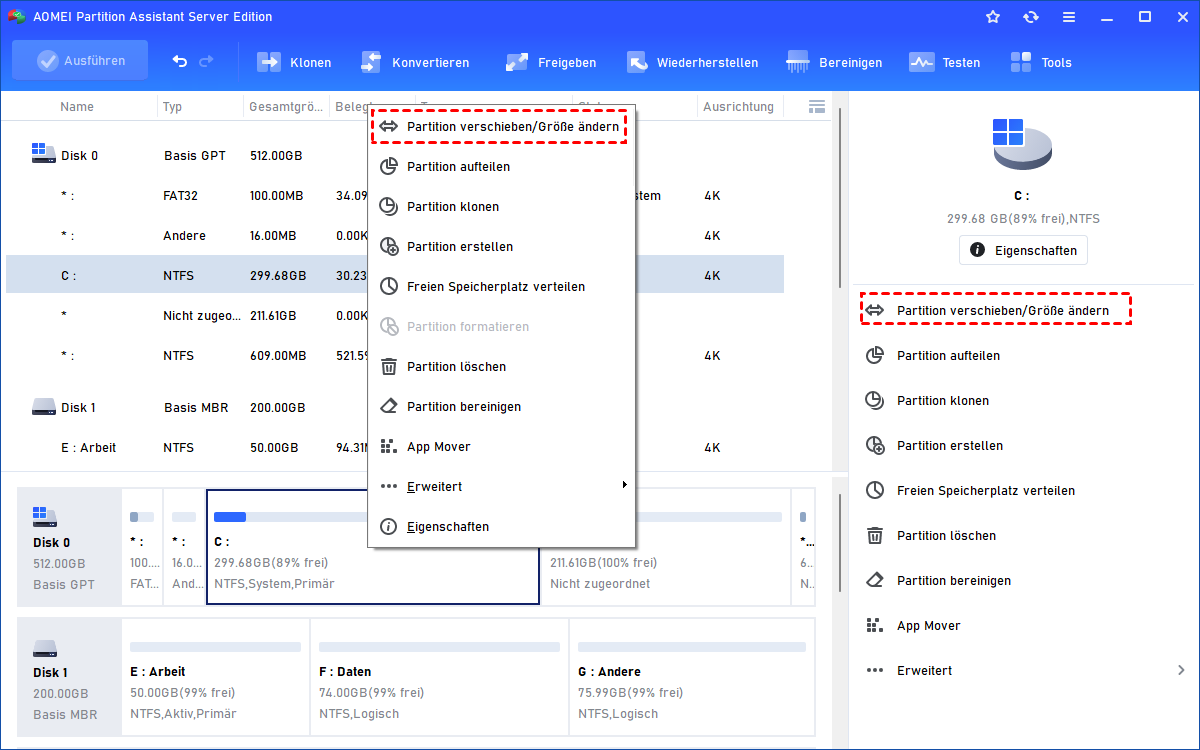Screen dimensions: 1200x750
Task: Click the undo arrow icon
Action: tap(180, 62)
